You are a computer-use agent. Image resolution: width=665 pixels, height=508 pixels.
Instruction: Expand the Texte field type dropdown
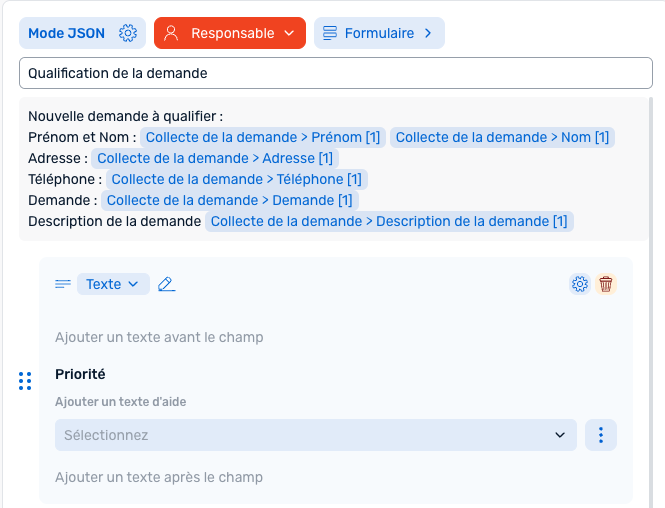113,284
